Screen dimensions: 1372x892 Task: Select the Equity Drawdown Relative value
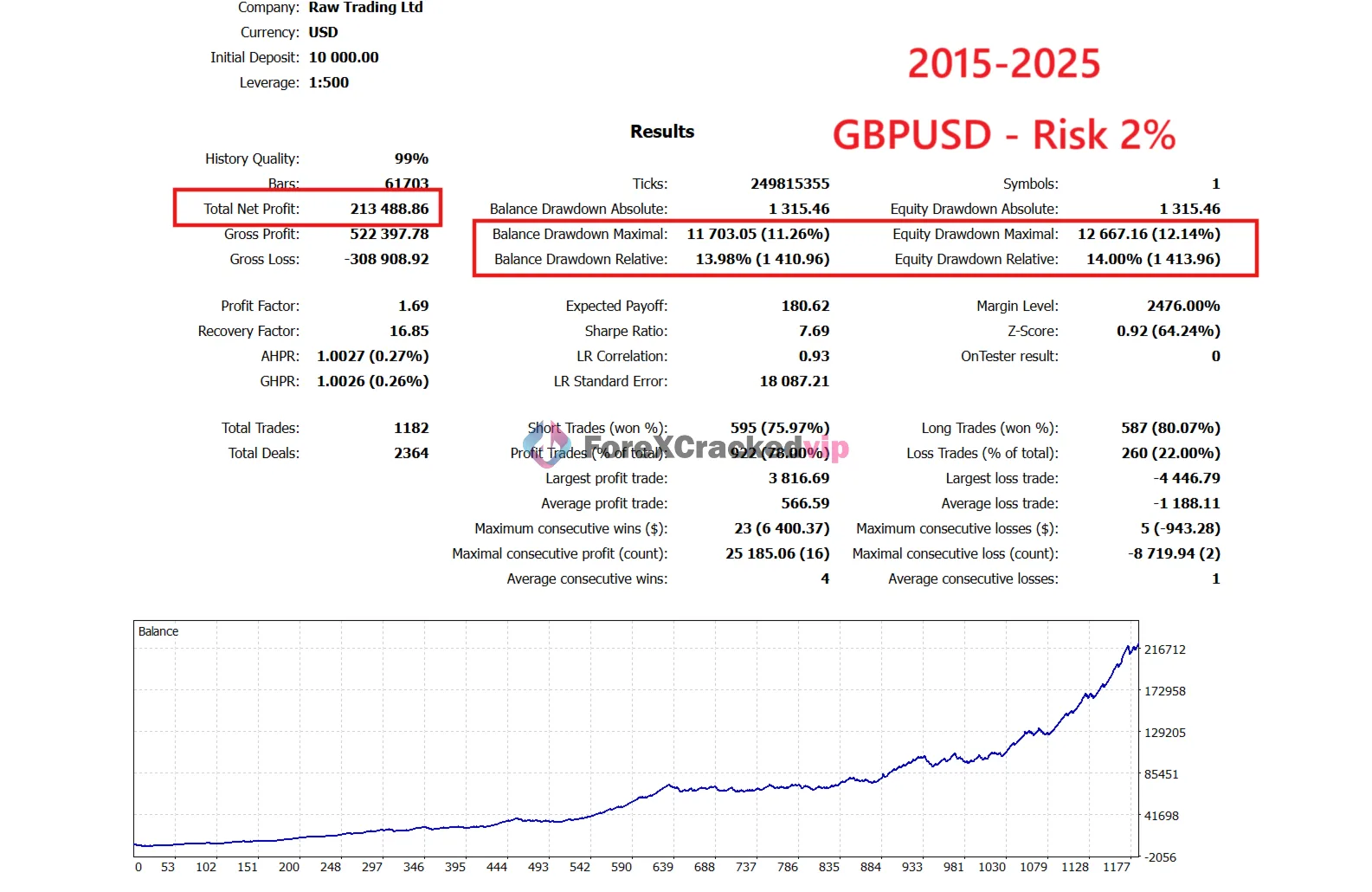click(x=1153, y=259)
